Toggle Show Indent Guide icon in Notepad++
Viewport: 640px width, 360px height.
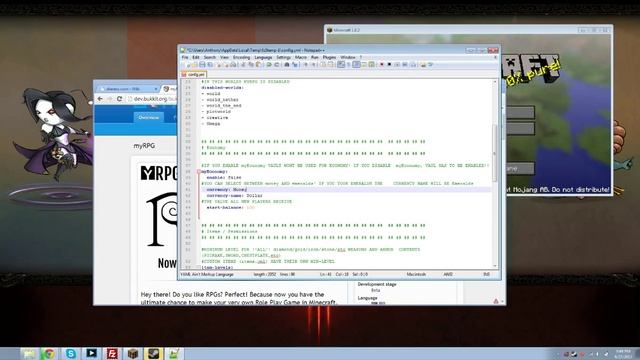coord(356,64)
